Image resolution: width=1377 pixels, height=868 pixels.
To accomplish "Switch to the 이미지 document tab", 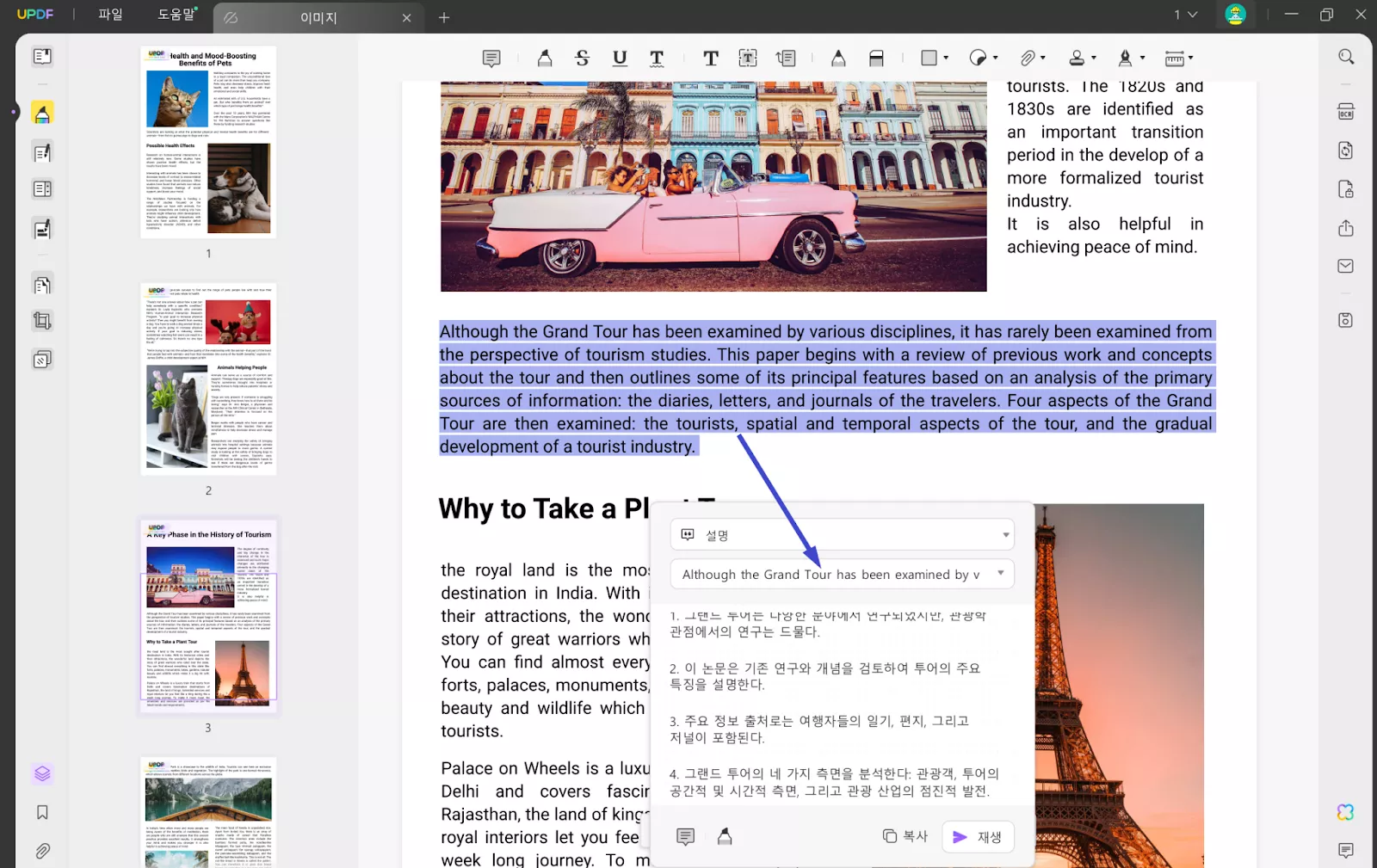I will point(318,17).
